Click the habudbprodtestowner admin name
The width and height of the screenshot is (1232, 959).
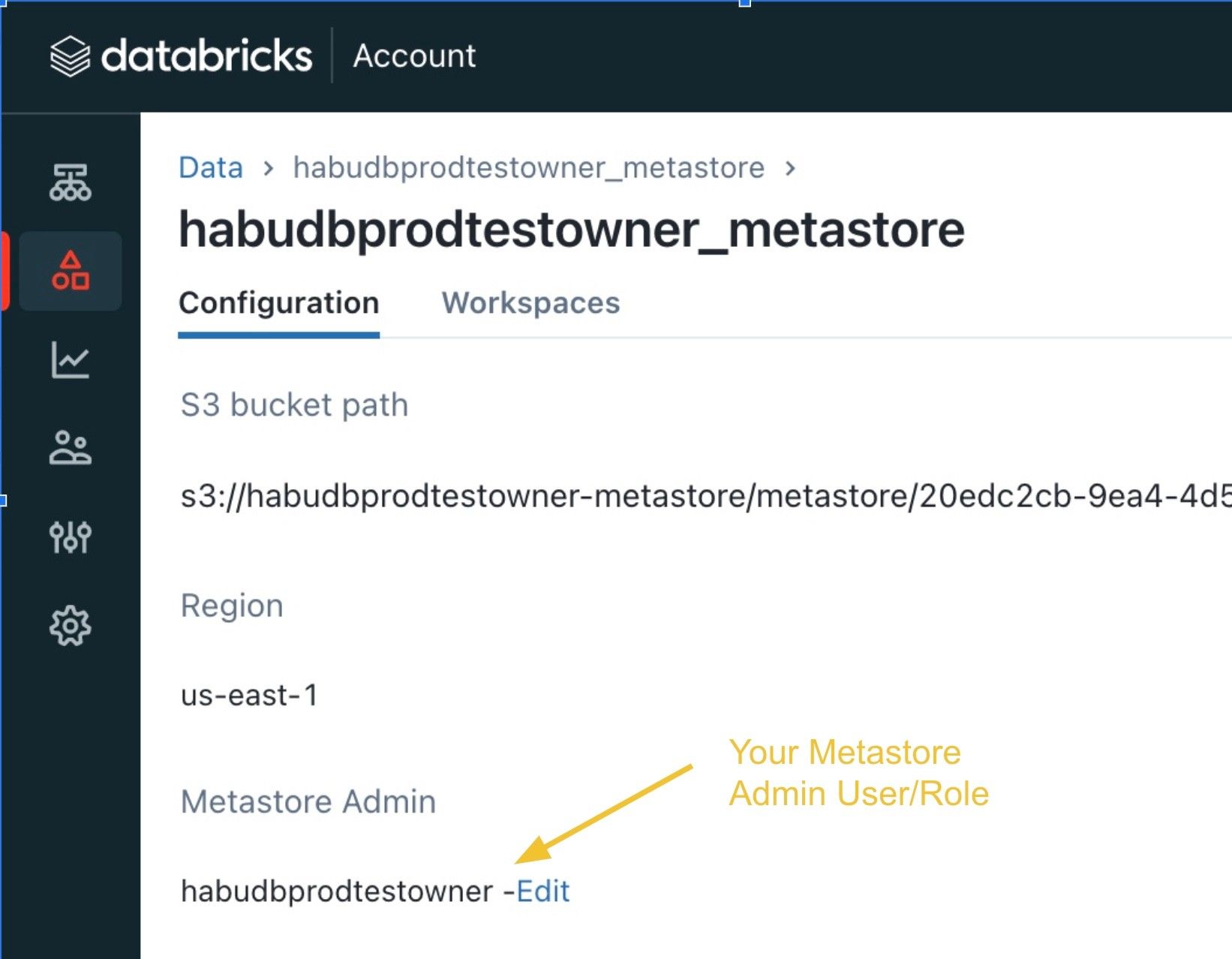pos(337,891)
